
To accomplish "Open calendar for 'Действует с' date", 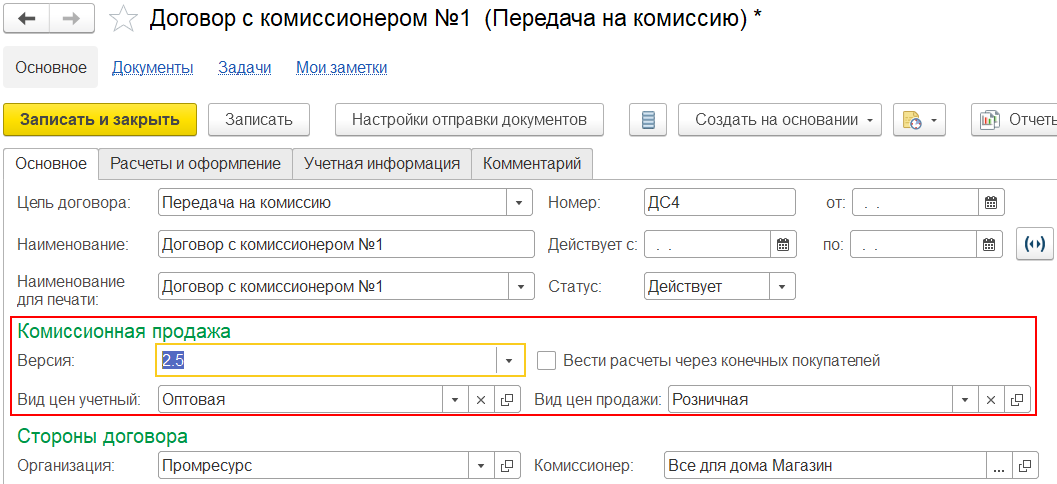I will (783, 244).
